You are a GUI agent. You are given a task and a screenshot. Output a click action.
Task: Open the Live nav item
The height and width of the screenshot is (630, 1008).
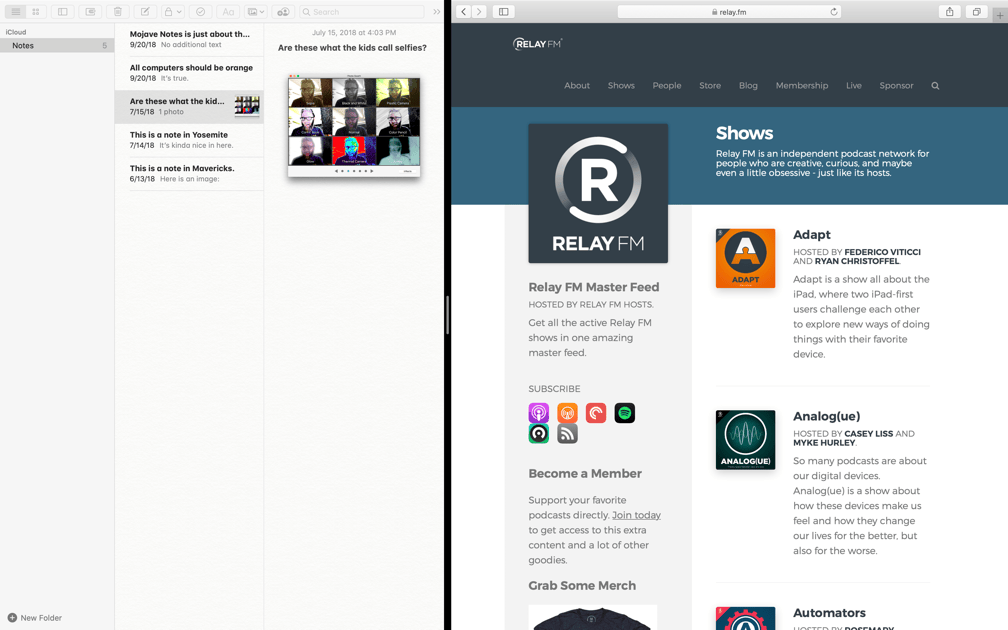click(x=854, y=86)
